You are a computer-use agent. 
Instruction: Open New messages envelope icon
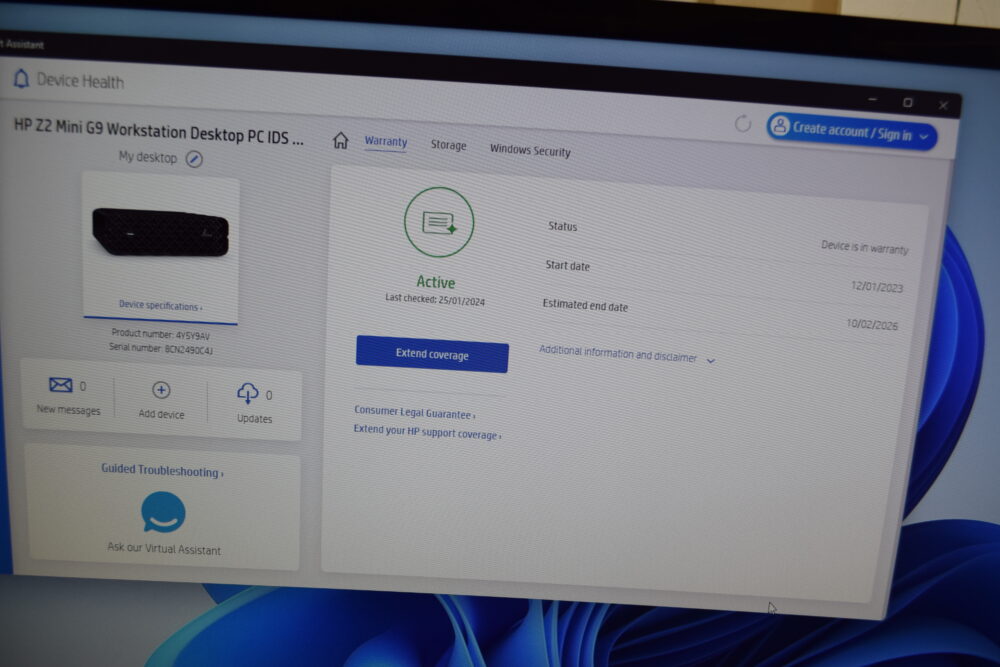click(61, 385)
